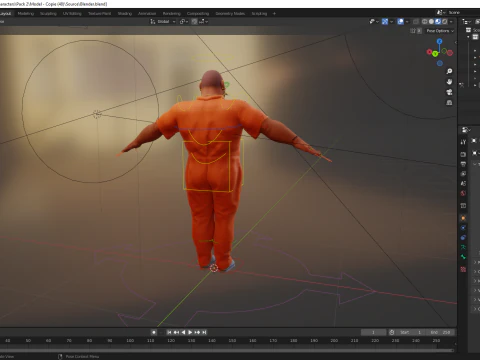Click the play animation button
This screenshot has width=480, height=360.
click(190, 332)
